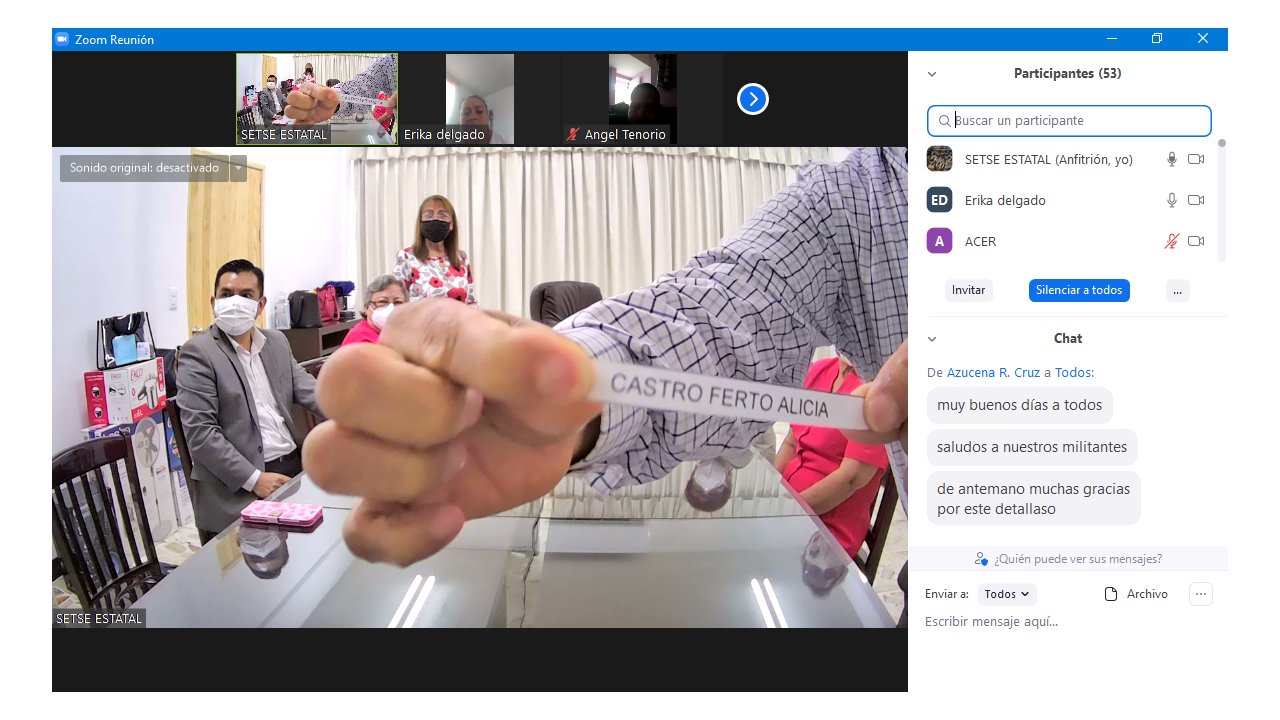The height and width of the screenshot is (720, 1280).
Task: Toggle ACER muted microphone icon
Action: point(1172,241)
